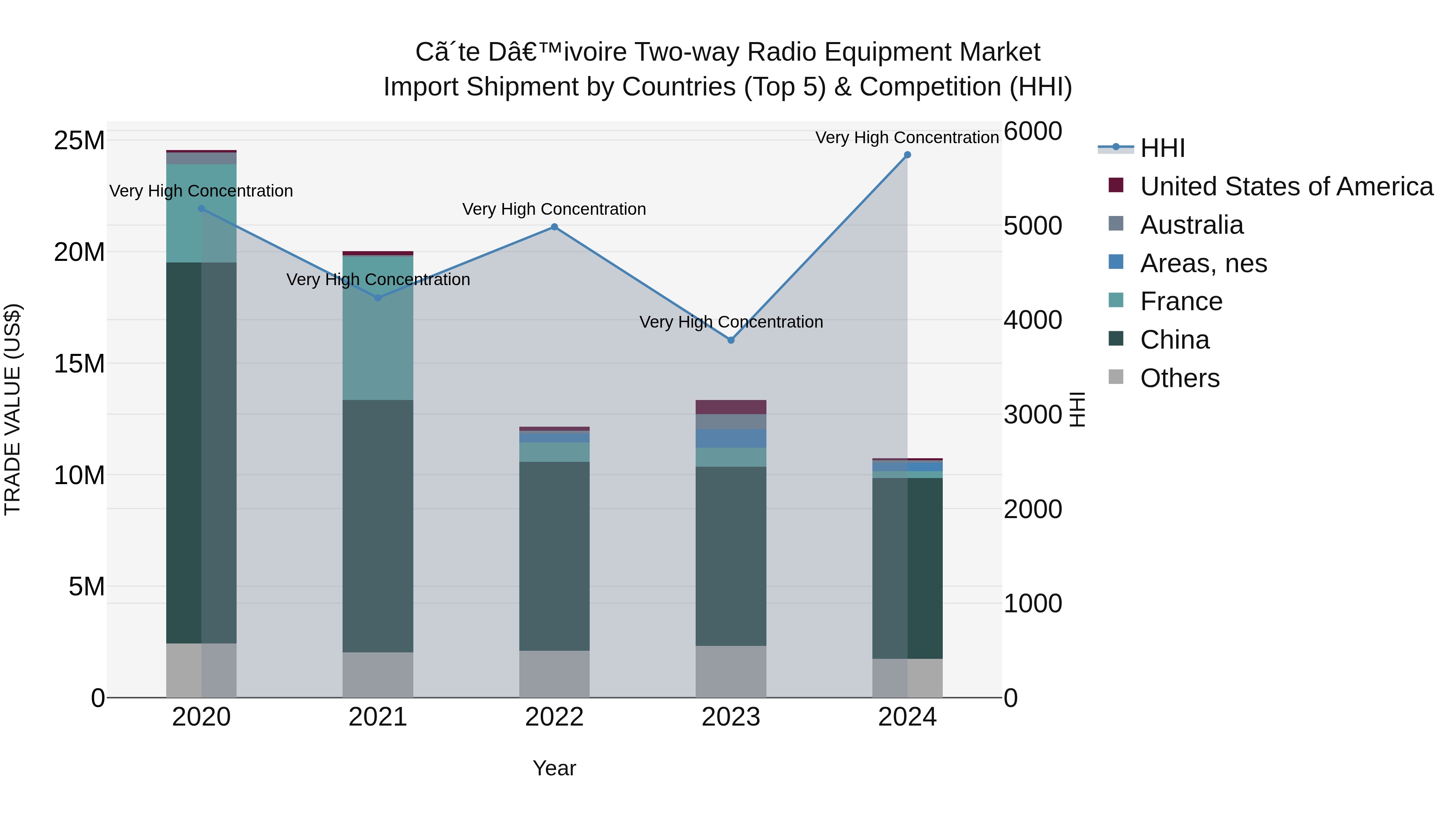Toggle the HHI legend entry

pyautogui.click(x=1141, y=148)
